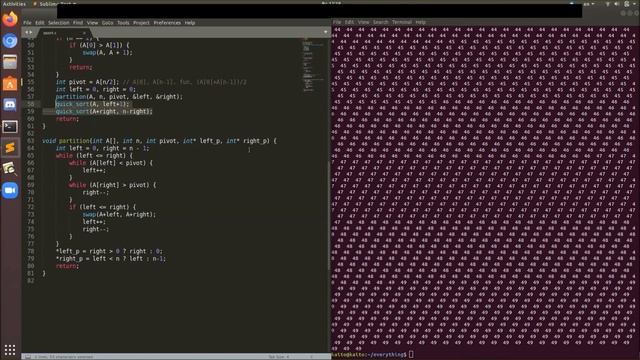Click line number 63 in the gutter

[x=31, y=141]
